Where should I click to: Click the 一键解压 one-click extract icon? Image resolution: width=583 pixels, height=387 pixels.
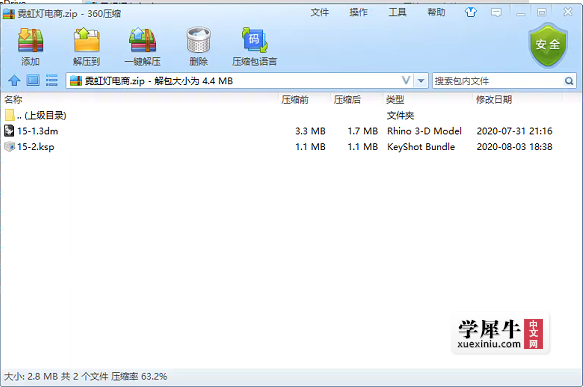(x=142, y=40)
